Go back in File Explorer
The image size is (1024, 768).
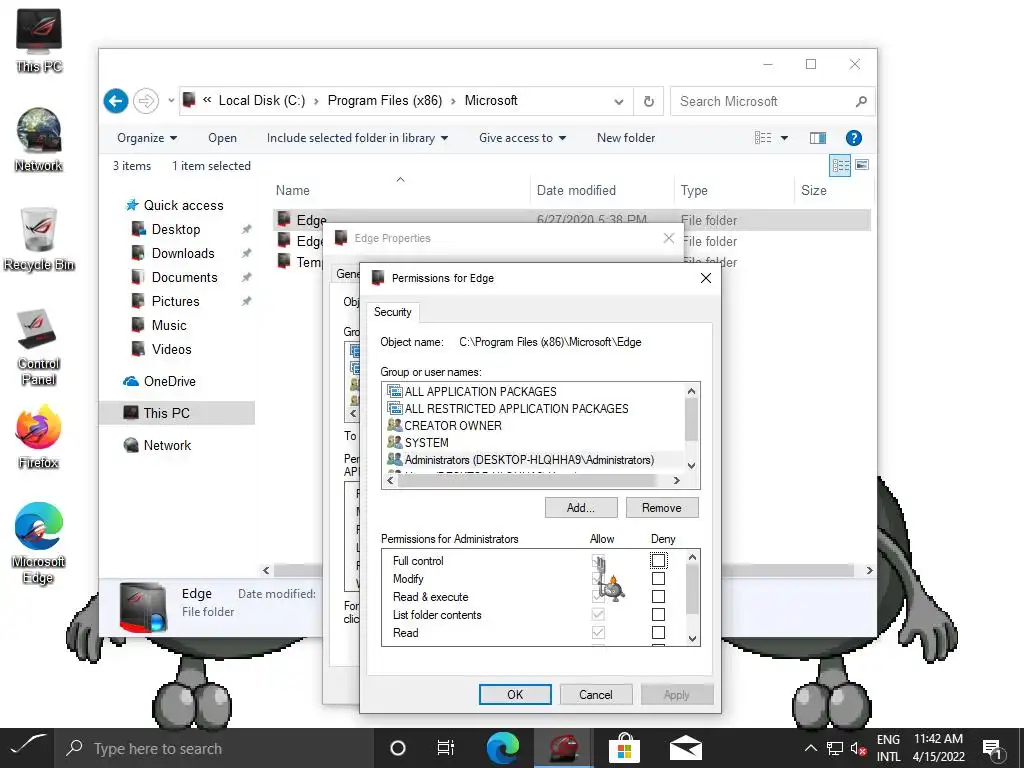(x=116, y=101)
